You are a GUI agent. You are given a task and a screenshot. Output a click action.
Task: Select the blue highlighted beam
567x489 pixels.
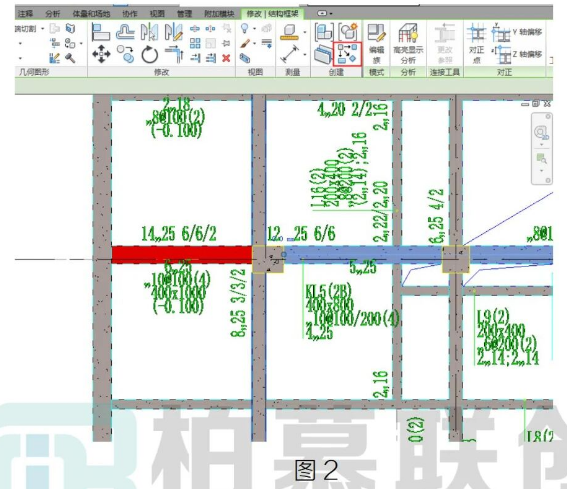pyautogui.click(x=363, y=254)
